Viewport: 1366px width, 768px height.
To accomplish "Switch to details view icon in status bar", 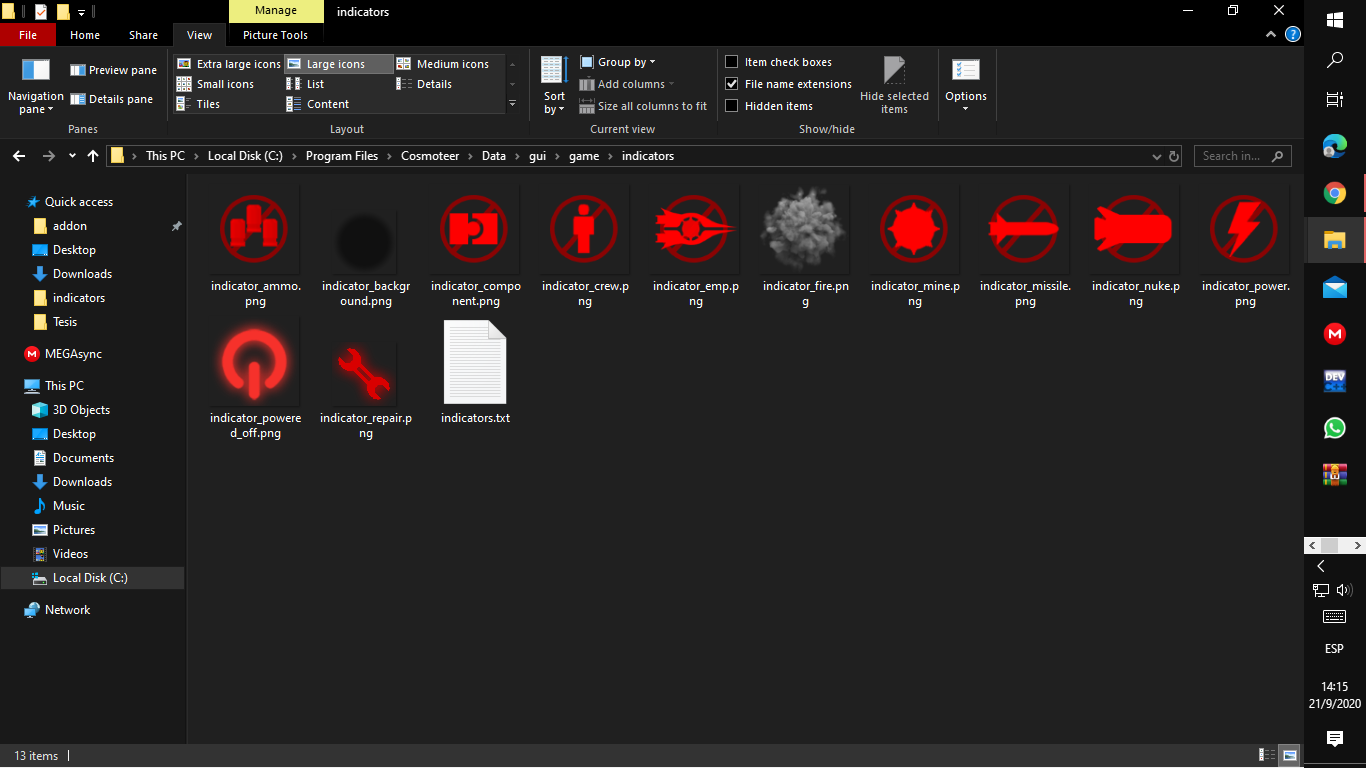I will click(1267, 755).
